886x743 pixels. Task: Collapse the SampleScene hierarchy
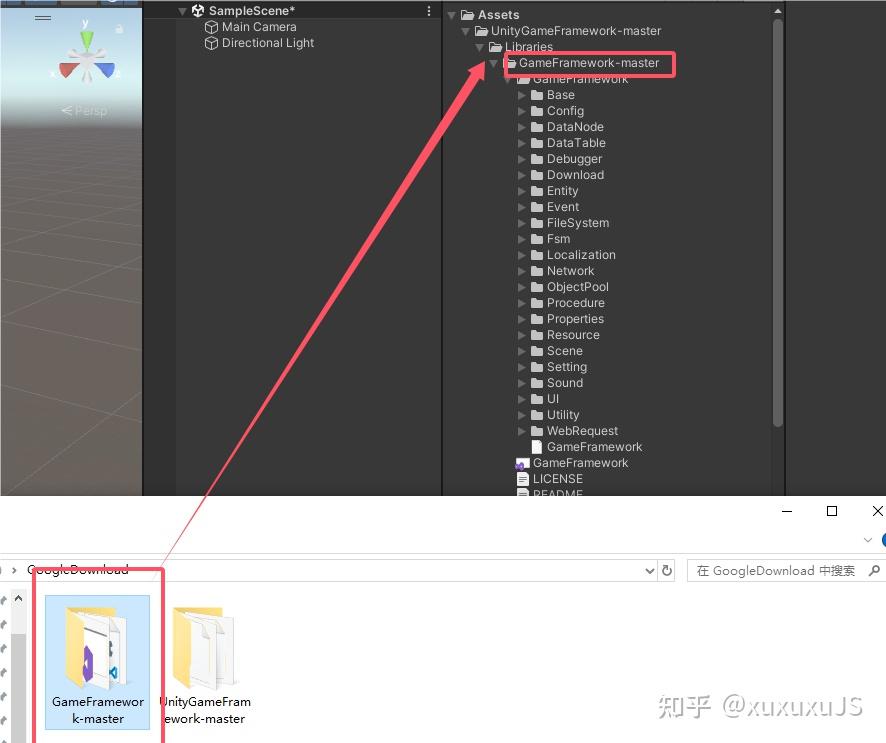coord(183,9)
